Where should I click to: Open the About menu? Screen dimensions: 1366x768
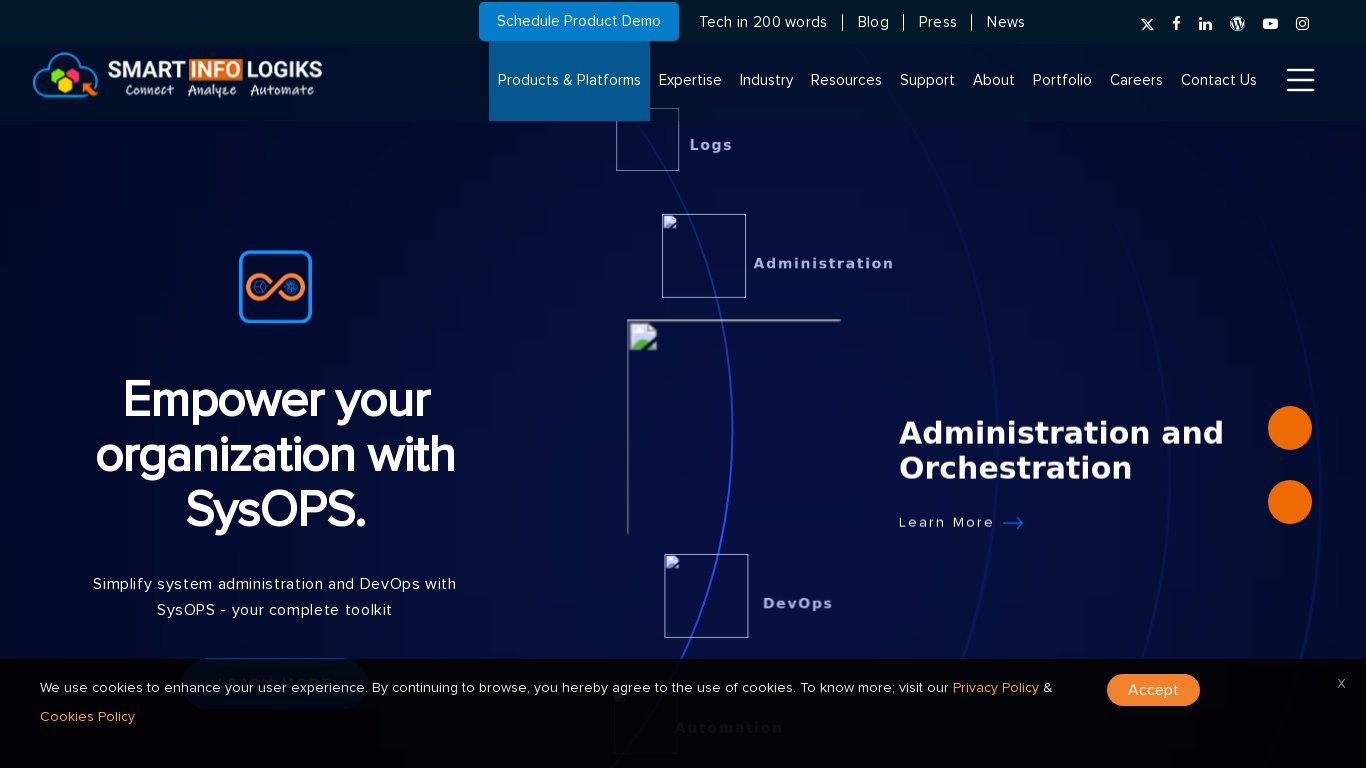tap(994, 80)
